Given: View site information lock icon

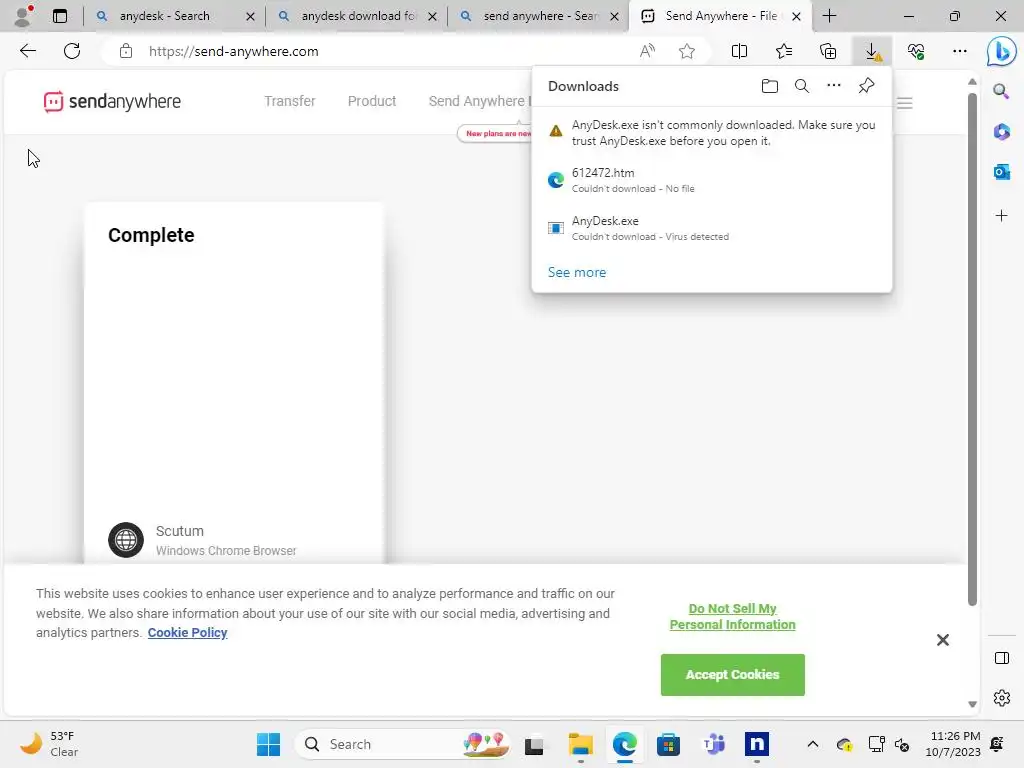Looking at the screenshot, I should pos(126,51).
